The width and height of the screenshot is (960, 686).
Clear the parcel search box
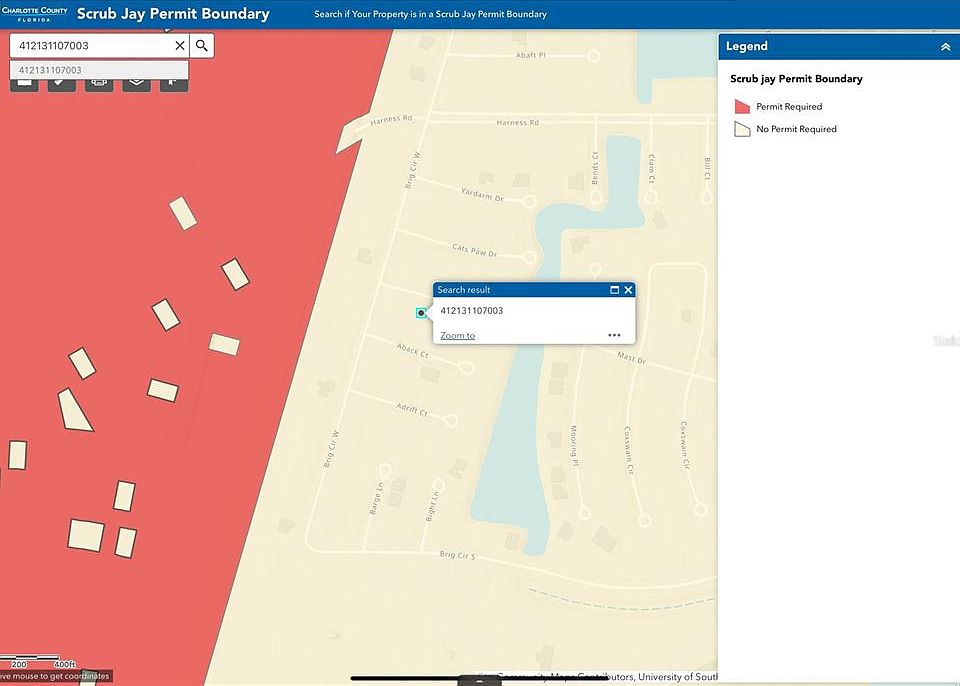(179, 45)
